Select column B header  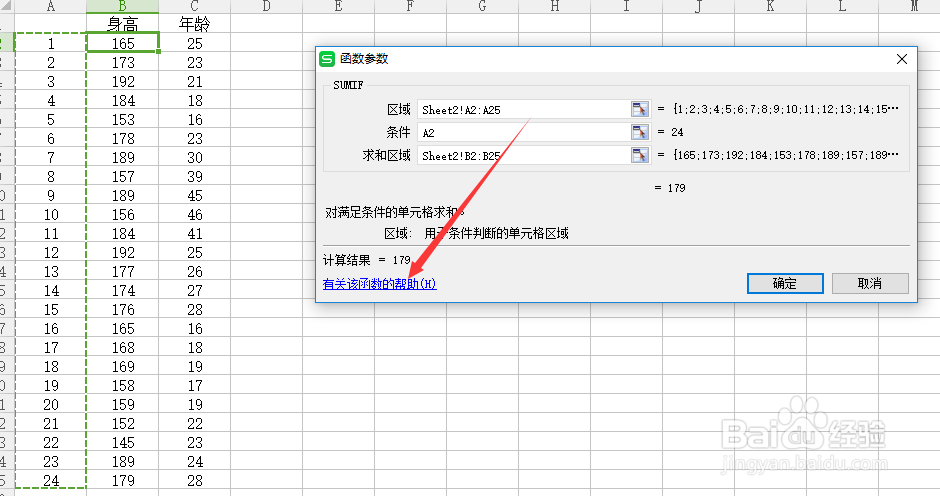[122, 6]
